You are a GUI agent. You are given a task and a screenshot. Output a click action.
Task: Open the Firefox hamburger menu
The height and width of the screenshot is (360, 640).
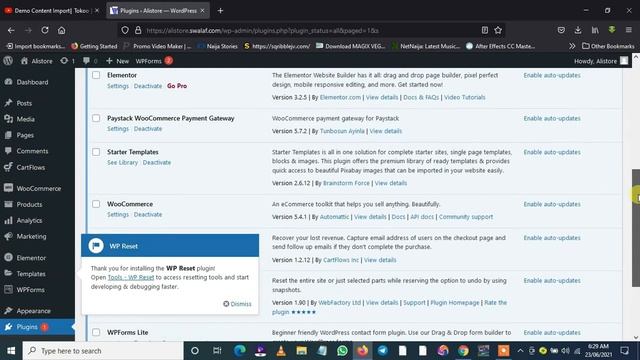pos(629,30)
